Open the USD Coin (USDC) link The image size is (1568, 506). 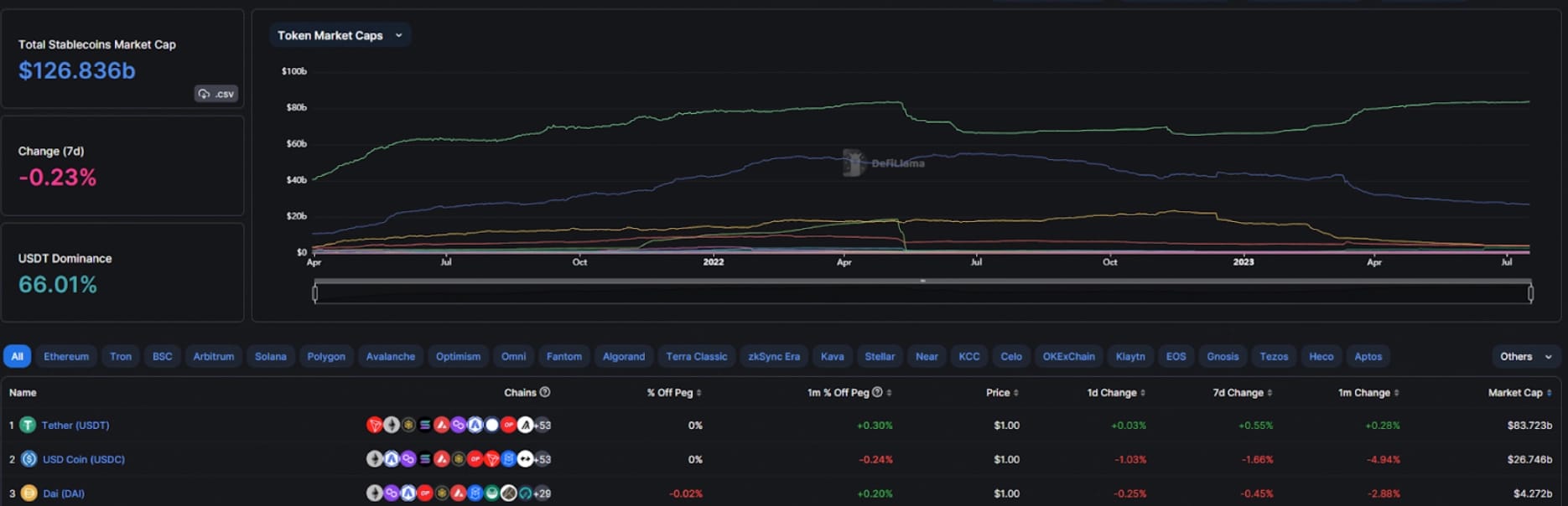(x=84, y=459)
